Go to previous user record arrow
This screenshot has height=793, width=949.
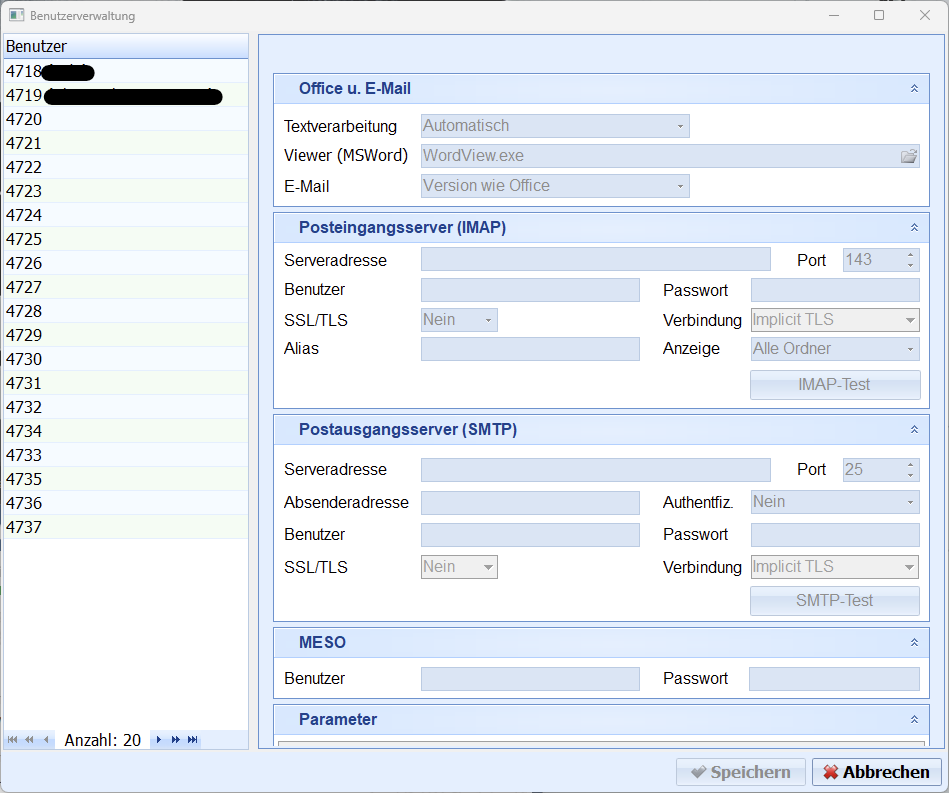[45, 740]
